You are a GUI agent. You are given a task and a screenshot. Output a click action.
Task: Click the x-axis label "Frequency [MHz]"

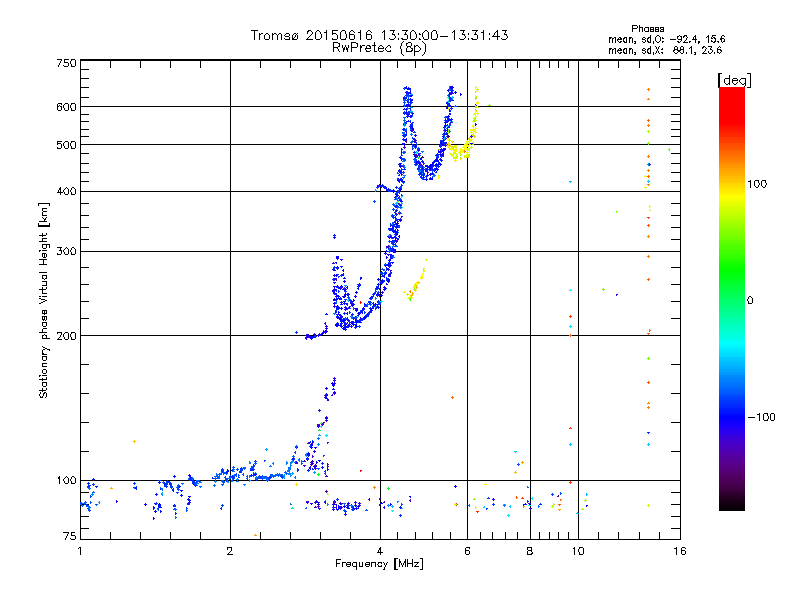379,564
